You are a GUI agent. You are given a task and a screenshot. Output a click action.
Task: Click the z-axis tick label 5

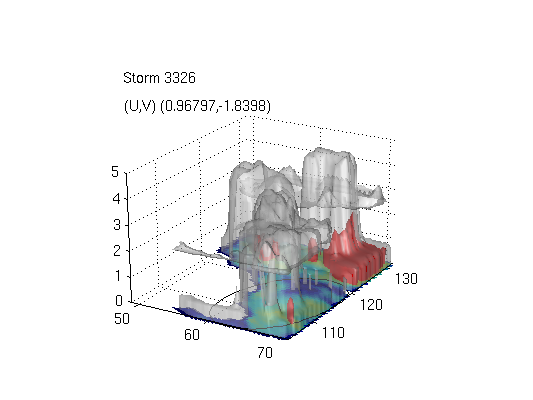(115, 172)
